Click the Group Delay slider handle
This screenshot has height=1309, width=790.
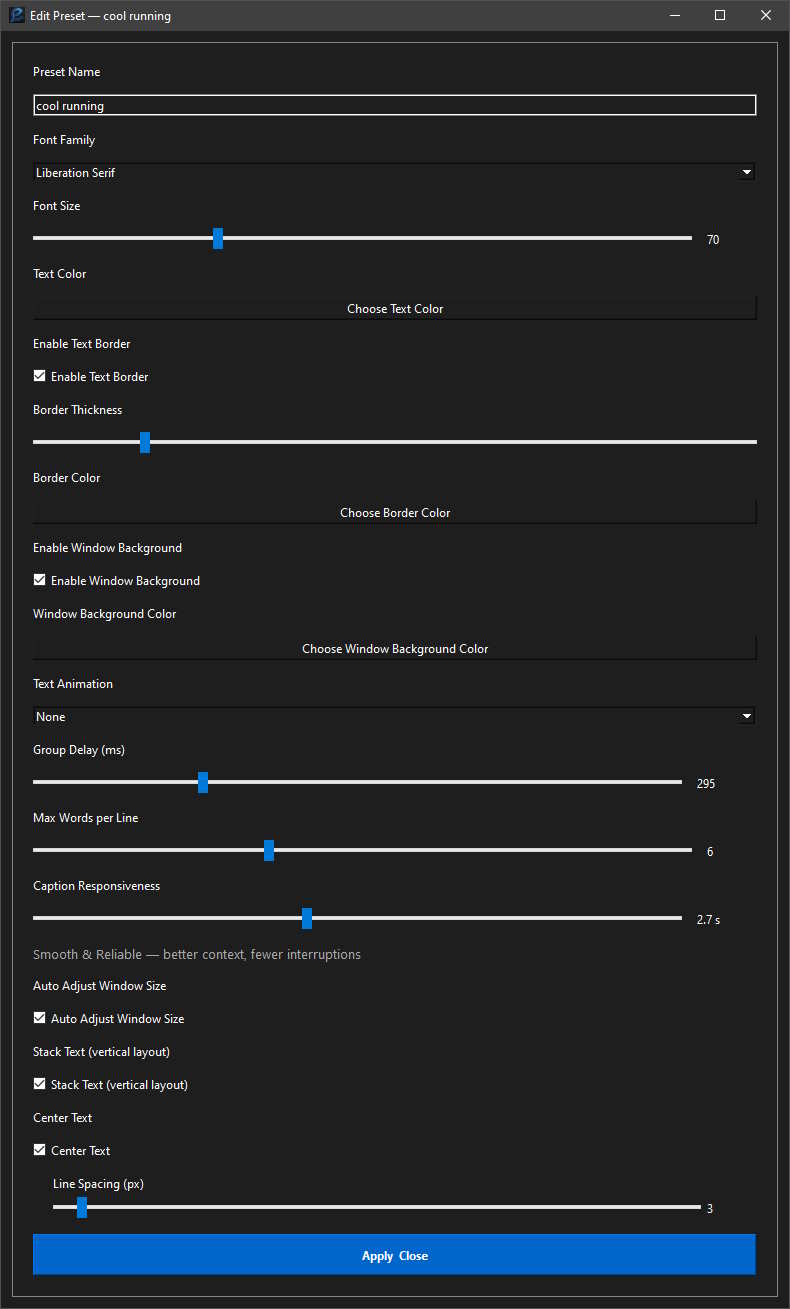pyautogui.click(x=203, y=782)
